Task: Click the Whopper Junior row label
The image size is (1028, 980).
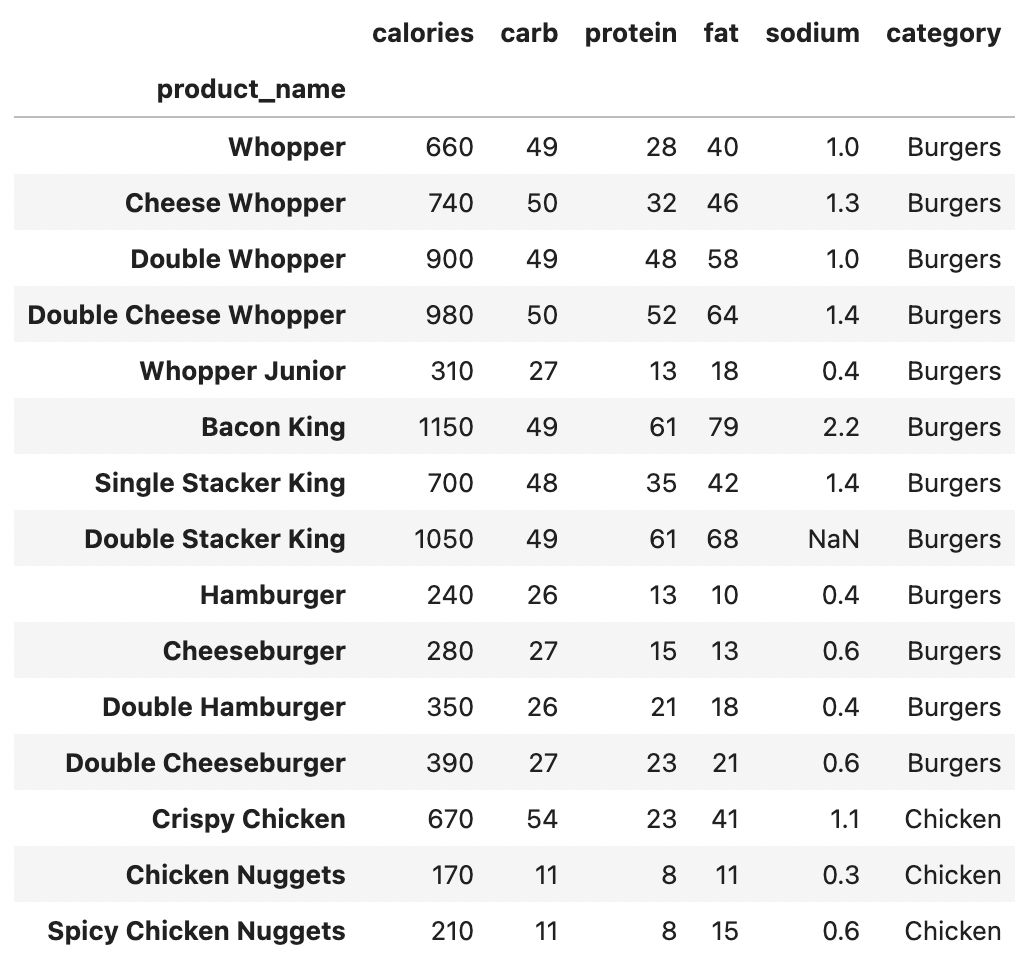Action: click(243, 371)
